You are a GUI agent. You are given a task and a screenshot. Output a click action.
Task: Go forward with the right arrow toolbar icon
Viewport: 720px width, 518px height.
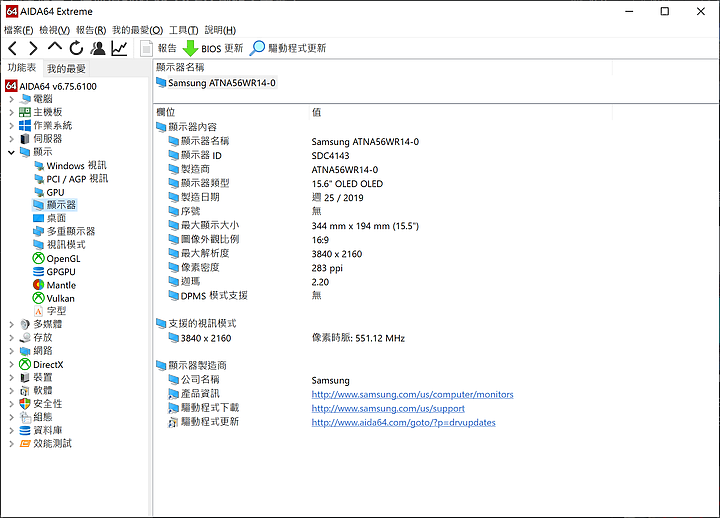[x=33, y=48]
